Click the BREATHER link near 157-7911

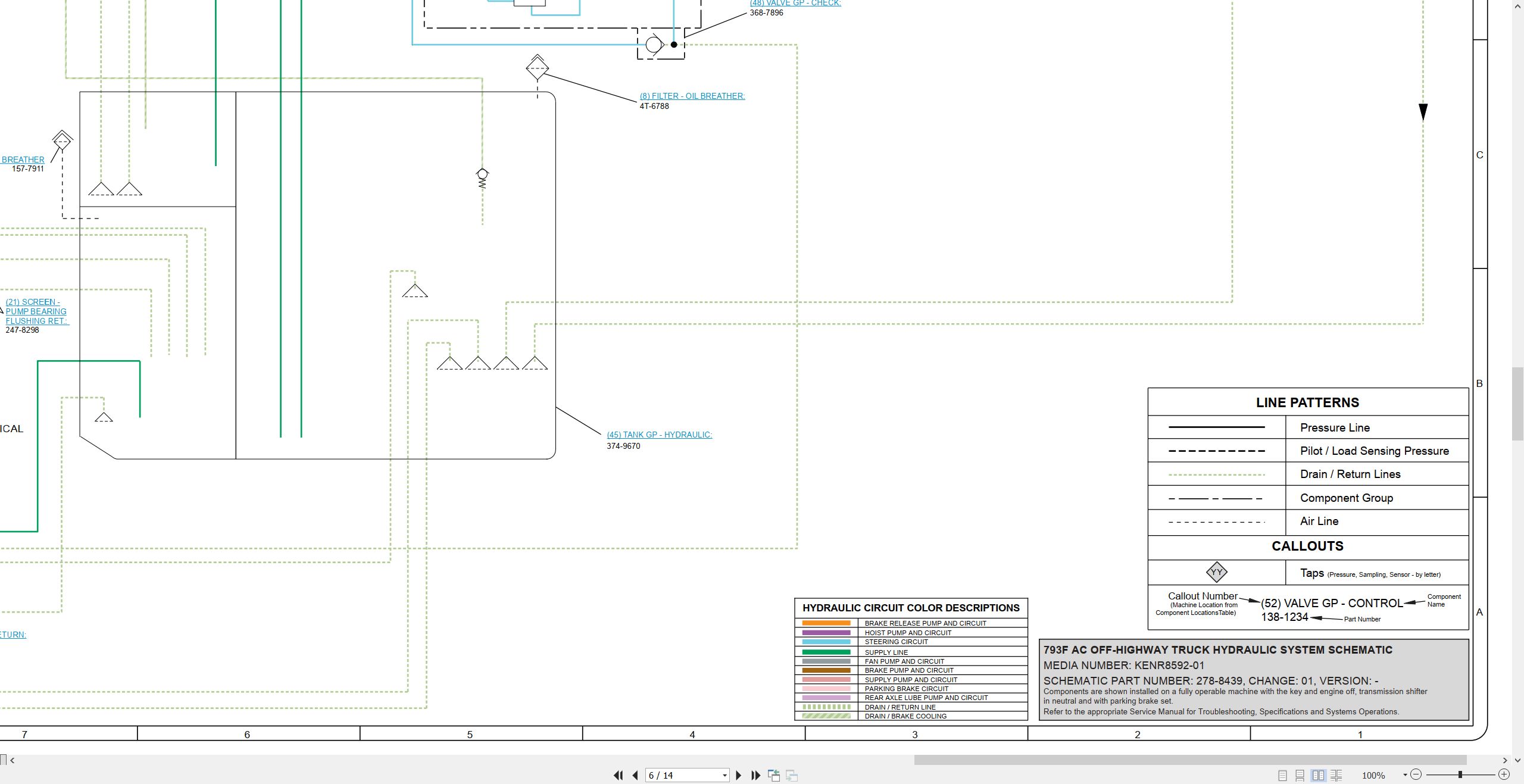pyautogui.click(x=23, y=160)
